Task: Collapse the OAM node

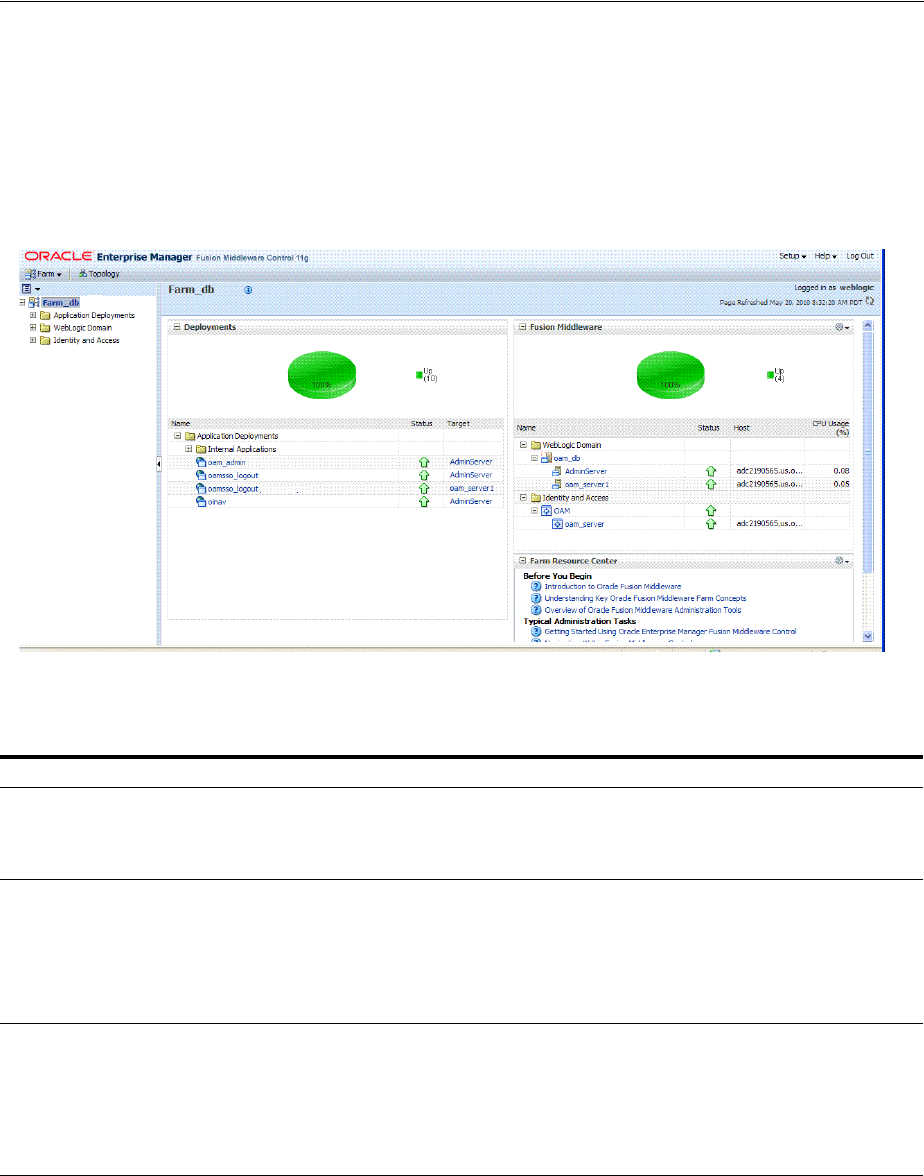Action: (x=535, y=511)
